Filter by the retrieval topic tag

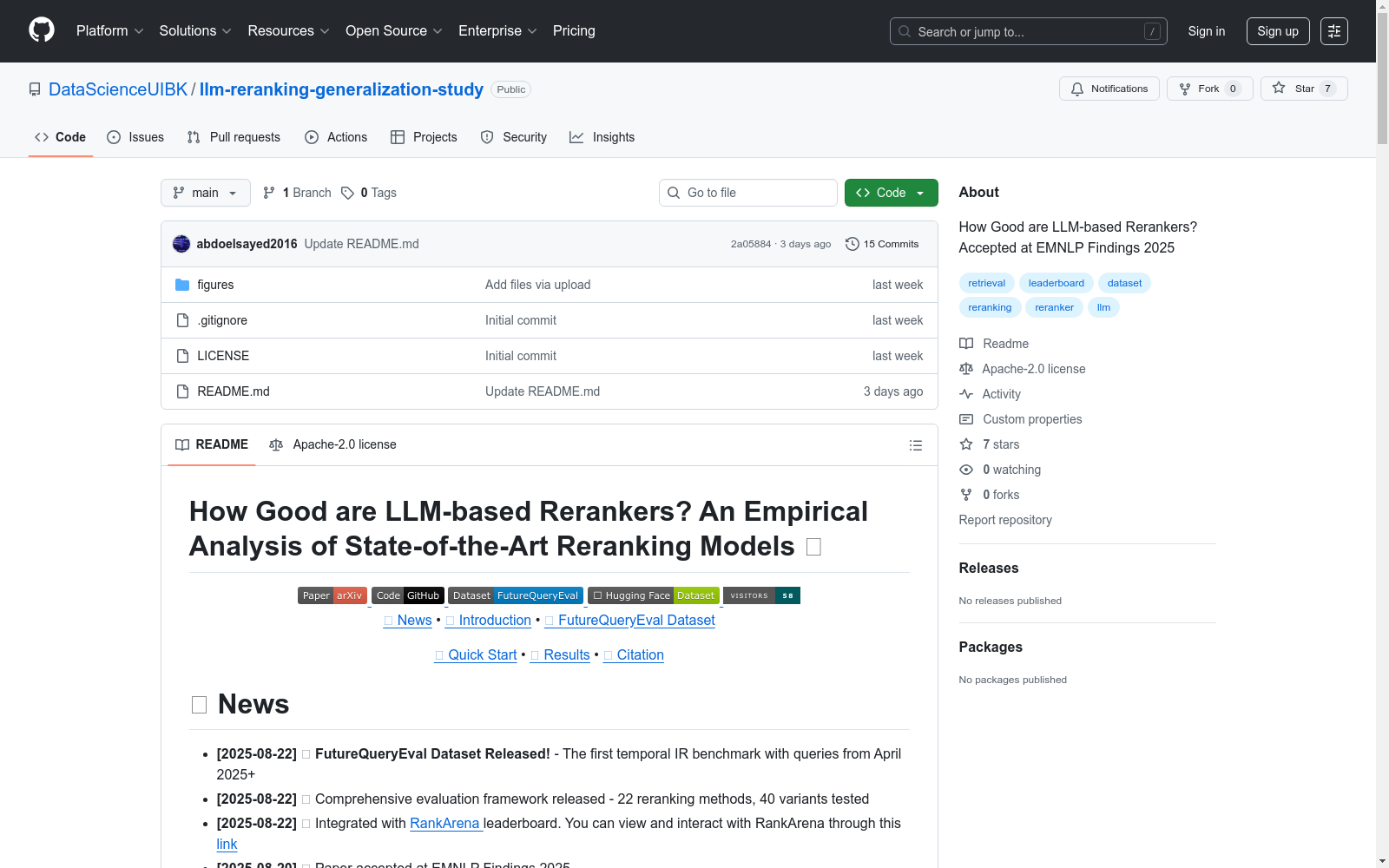(987, 283)
